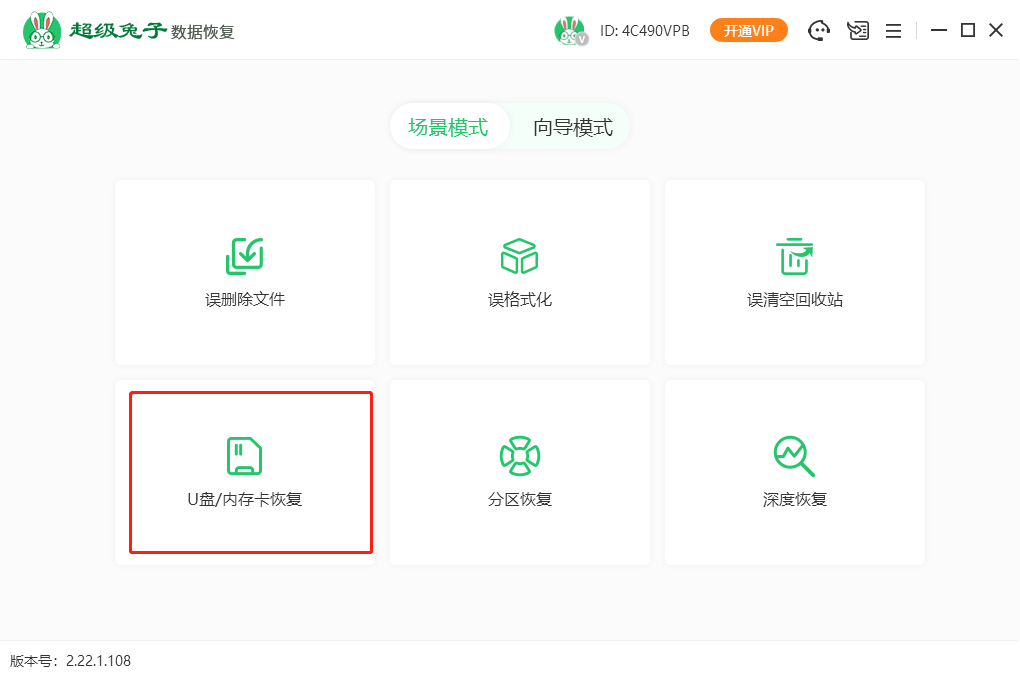Screen dimensions: 1020x680
Task: Open the hamburger main menu
Action: pos(893,31)
